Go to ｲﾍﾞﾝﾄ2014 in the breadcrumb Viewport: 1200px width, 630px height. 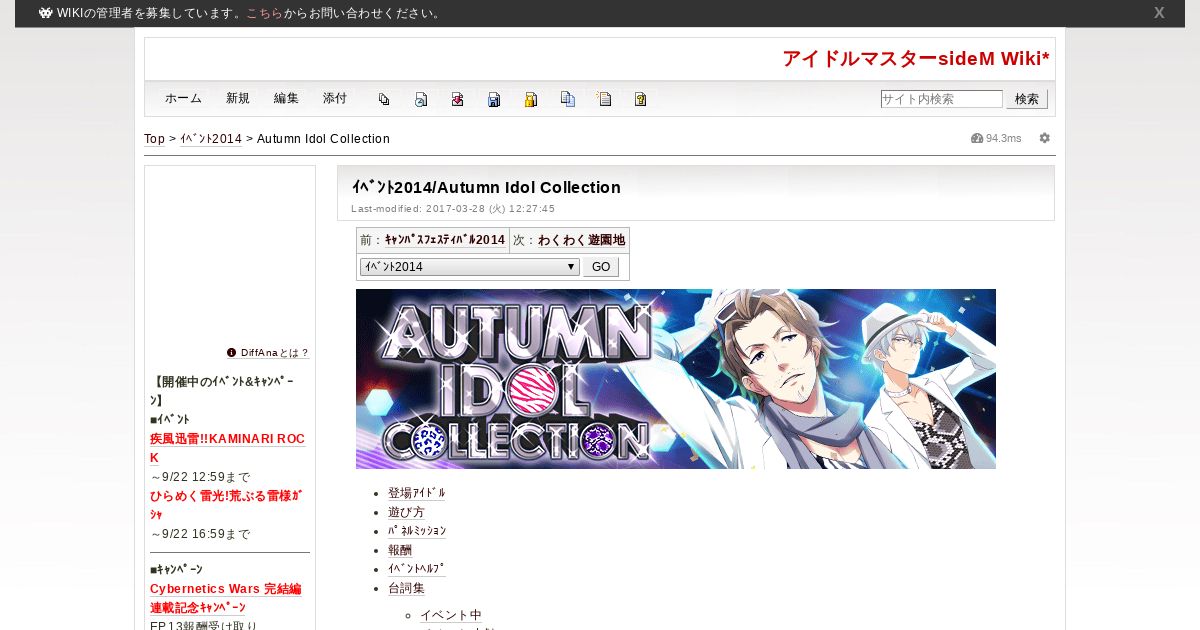pyautogui.click(x=211, y=139)
